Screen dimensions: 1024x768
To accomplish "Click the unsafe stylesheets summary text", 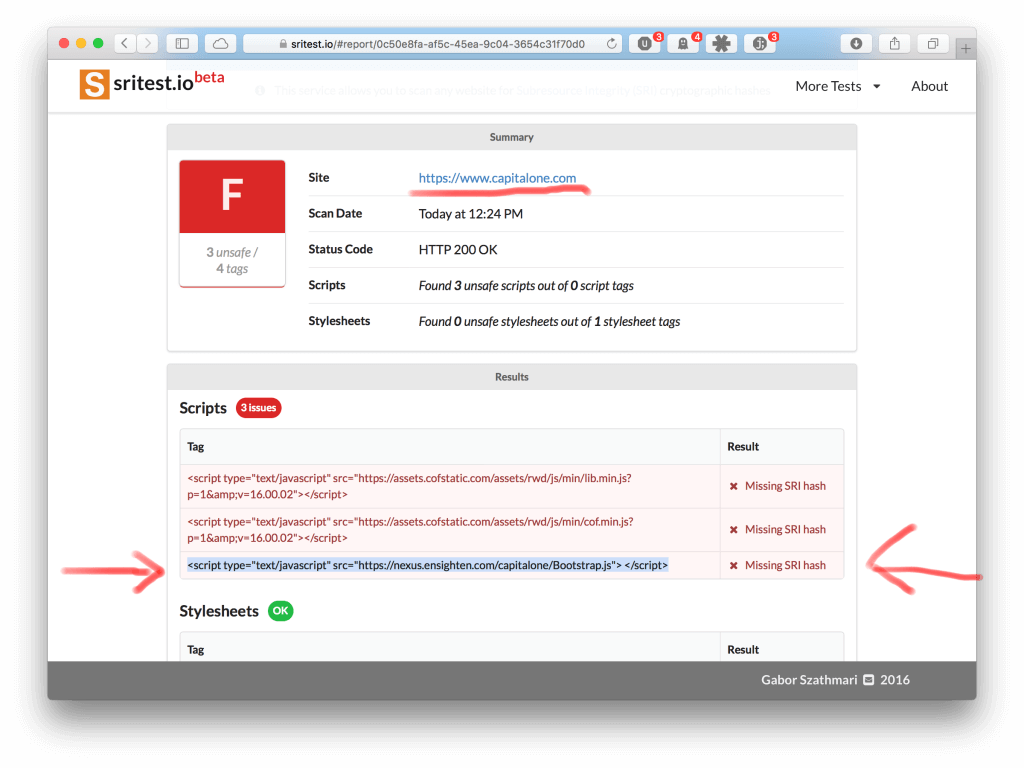I will pos(549,322).
